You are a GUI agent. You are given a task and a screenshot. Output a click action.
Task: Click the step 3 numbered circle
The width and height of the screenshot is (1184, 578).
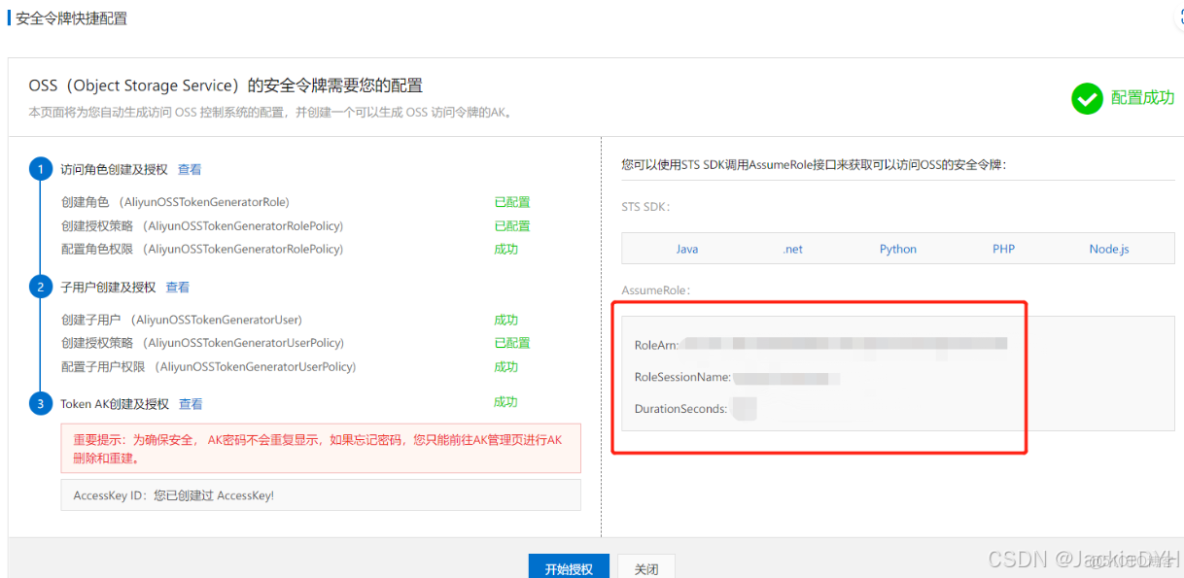(x=40, y=402)
